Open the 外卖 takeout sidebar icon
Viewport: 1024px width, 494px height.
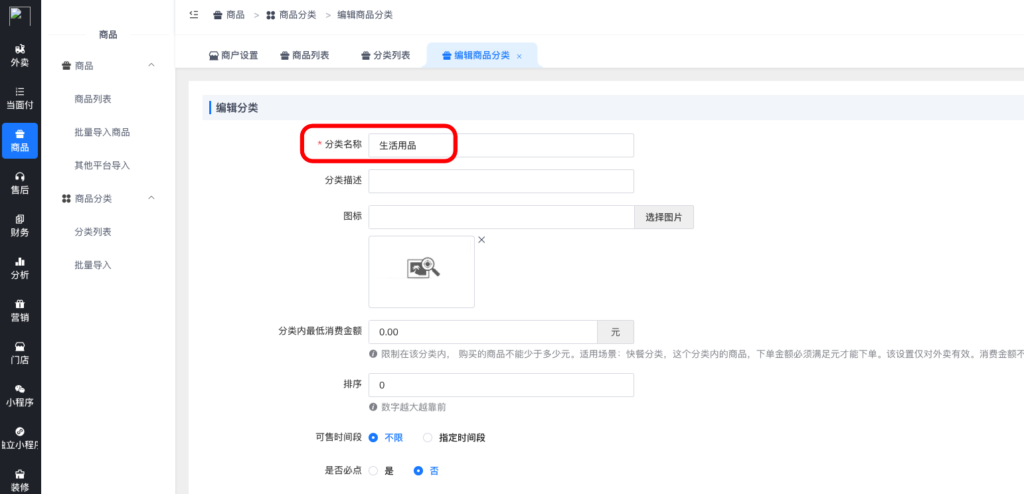pyautogui.click(x=20, y=54)
